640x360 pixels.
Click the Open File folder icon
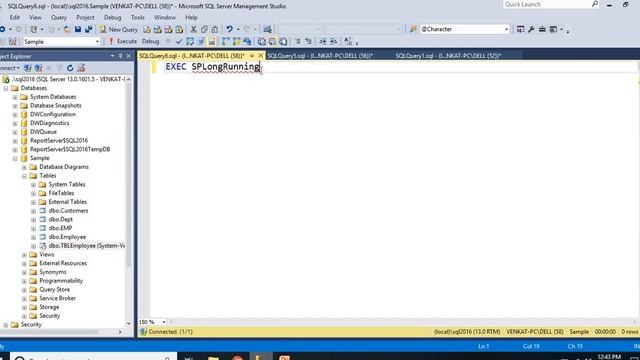click(x=67, y=29)
